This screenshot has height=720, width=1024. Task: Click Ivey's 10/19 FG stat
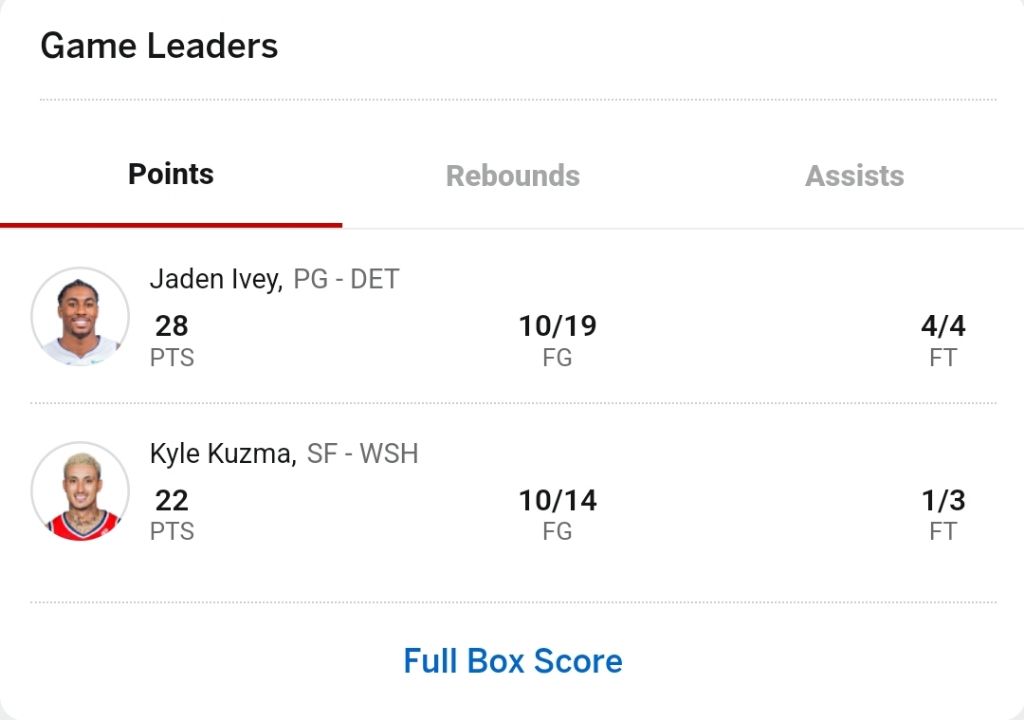pos(558,341)
